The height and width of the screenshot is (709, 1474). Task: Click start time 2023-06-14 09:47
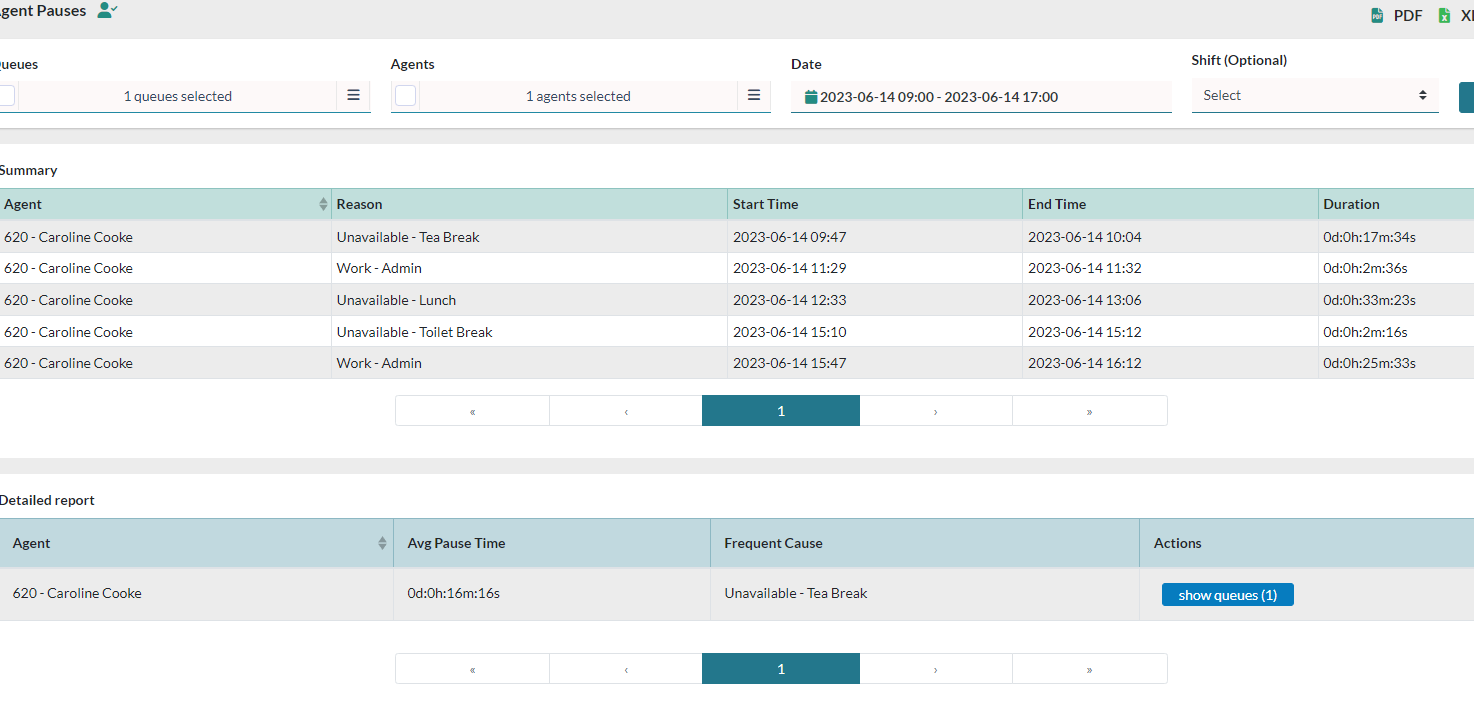point(790,237)
